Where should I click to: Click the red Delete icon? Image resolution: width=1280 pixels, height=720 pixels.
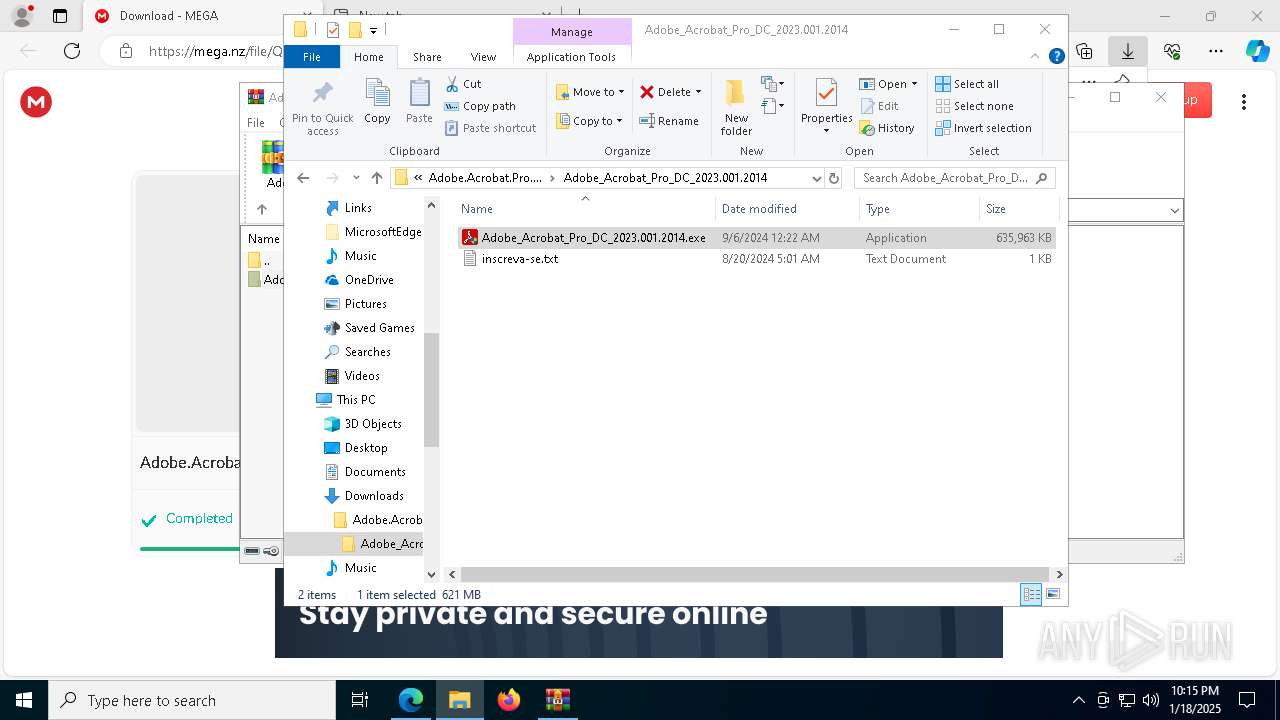tap(647, 92)
